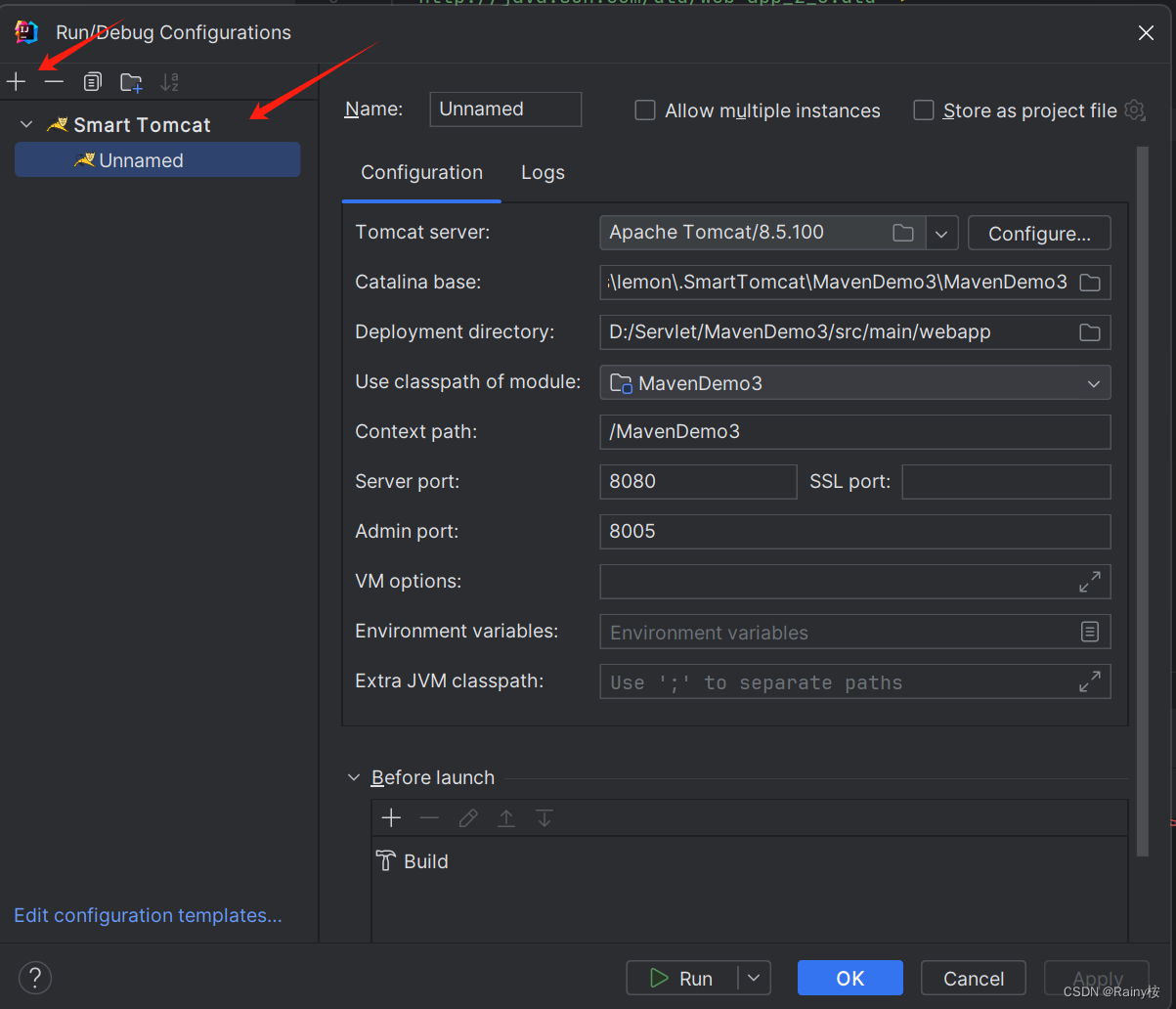Open Run button dropdown arrow
Image resolution: width=1176 pixels, height=1009 pixels.
click(754, 978)
